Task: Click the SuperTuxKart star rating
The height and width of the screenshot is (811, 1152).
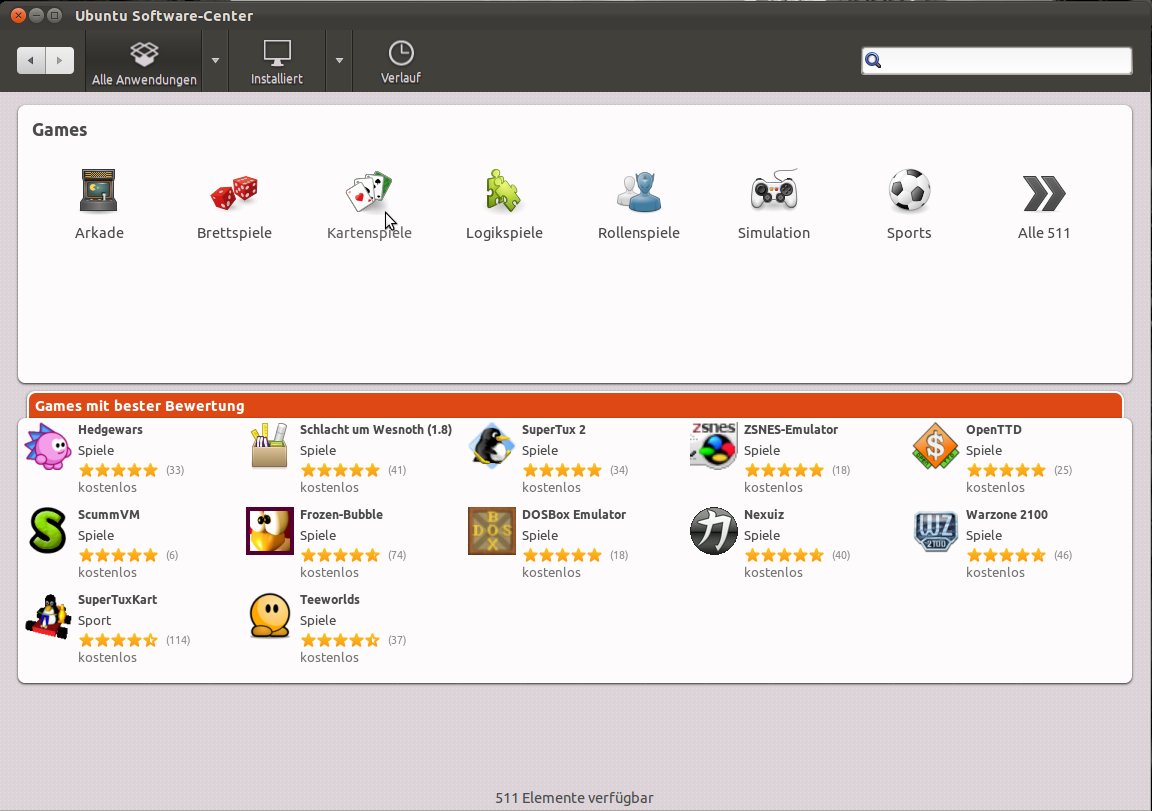Action: coord(118,641)
